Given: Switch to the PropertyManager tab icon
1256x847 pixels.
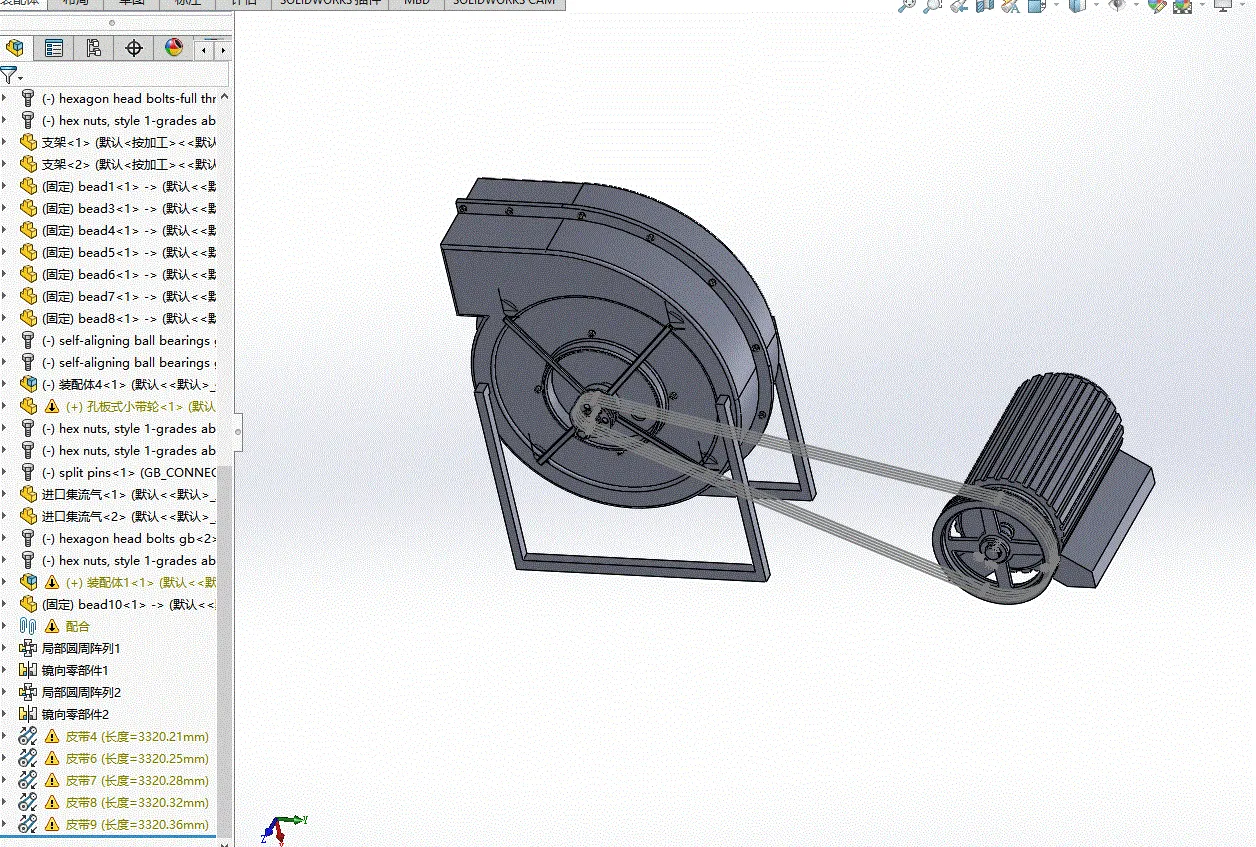Looking at the screenshot, I should (x=54, y=48).
